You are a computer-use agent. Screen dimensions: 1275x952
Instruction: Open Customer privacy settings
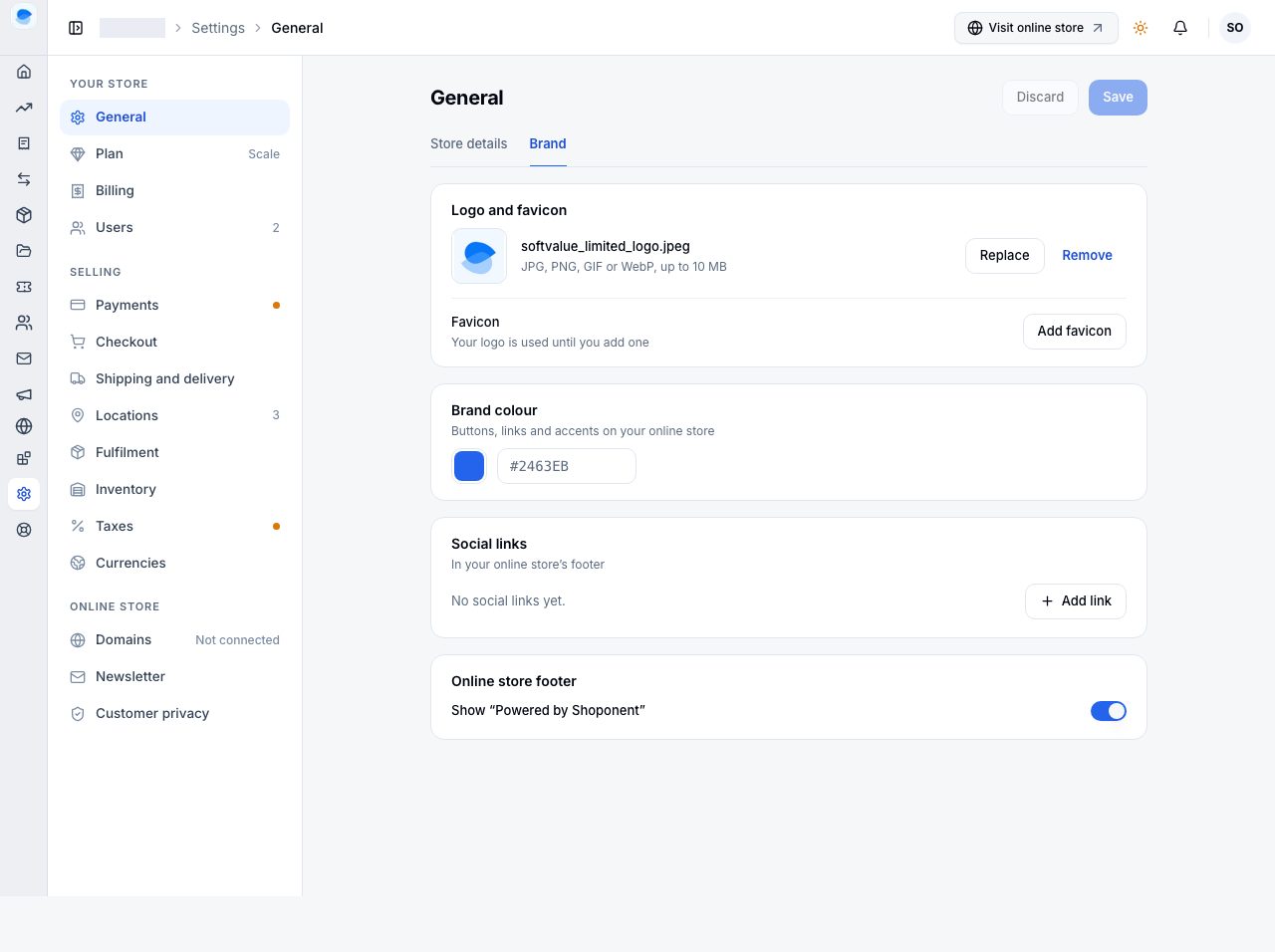coord(174,713)
